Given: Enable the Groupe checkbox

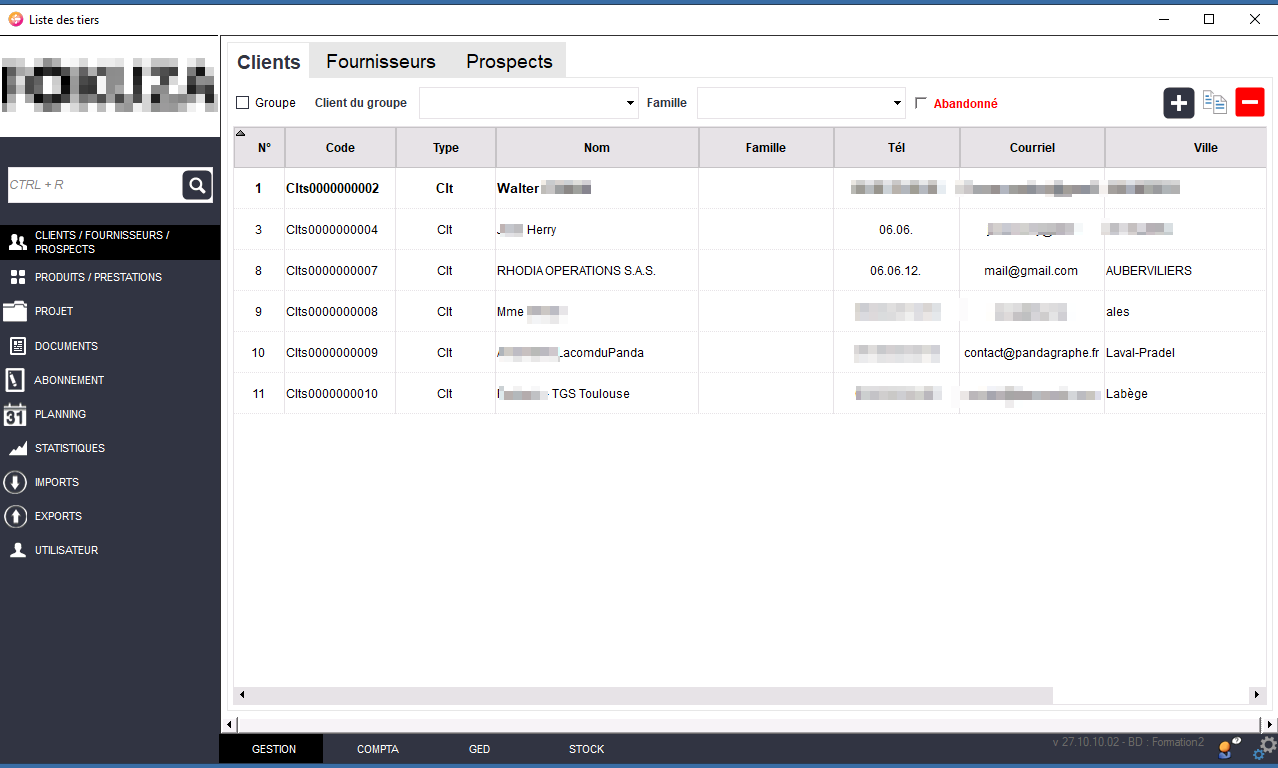Looking at the screenshot, I should click(x=242, y=103).
